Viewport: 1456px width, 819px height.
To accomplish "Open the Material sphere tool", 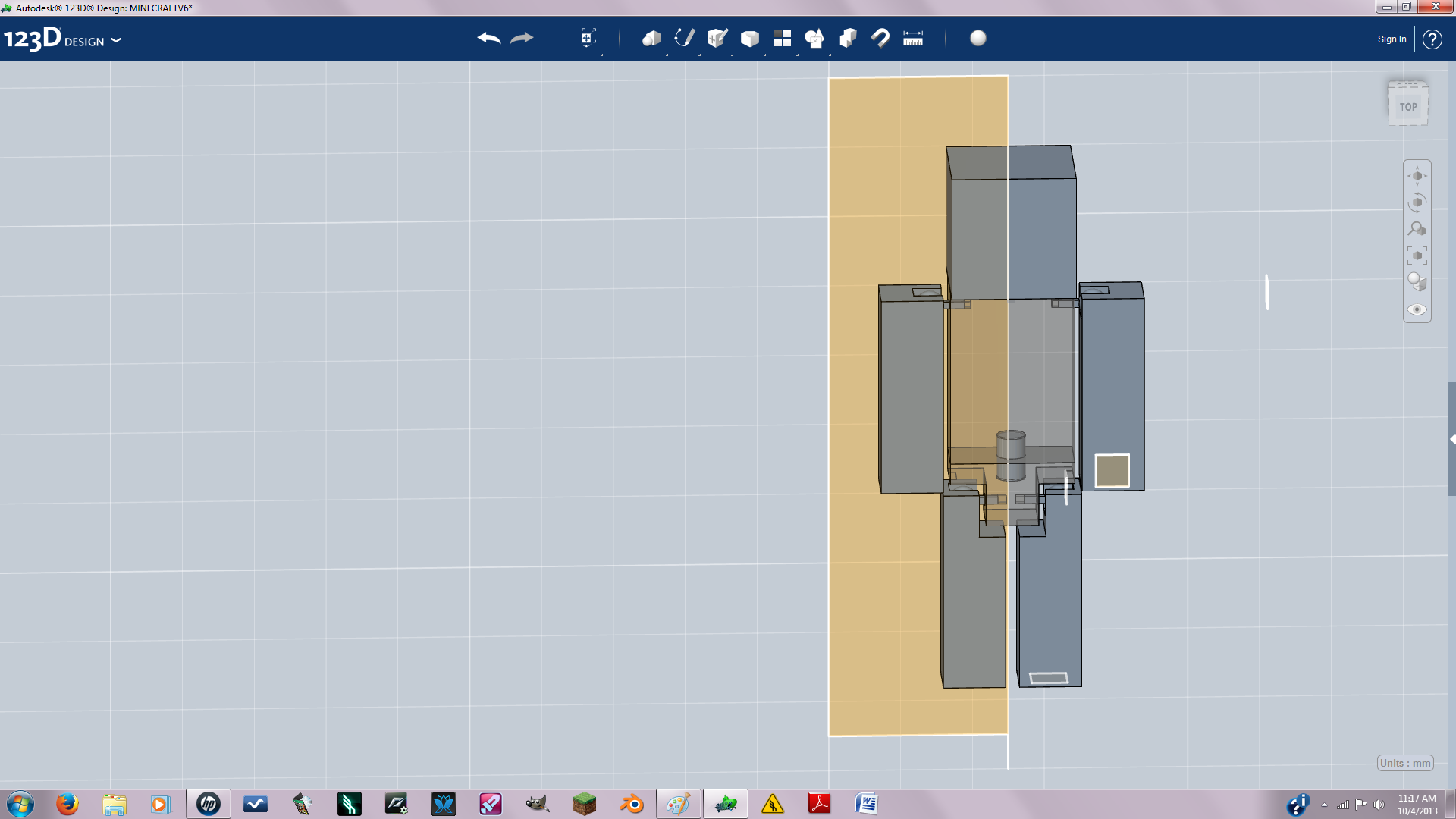I will (x=978, y=38).
